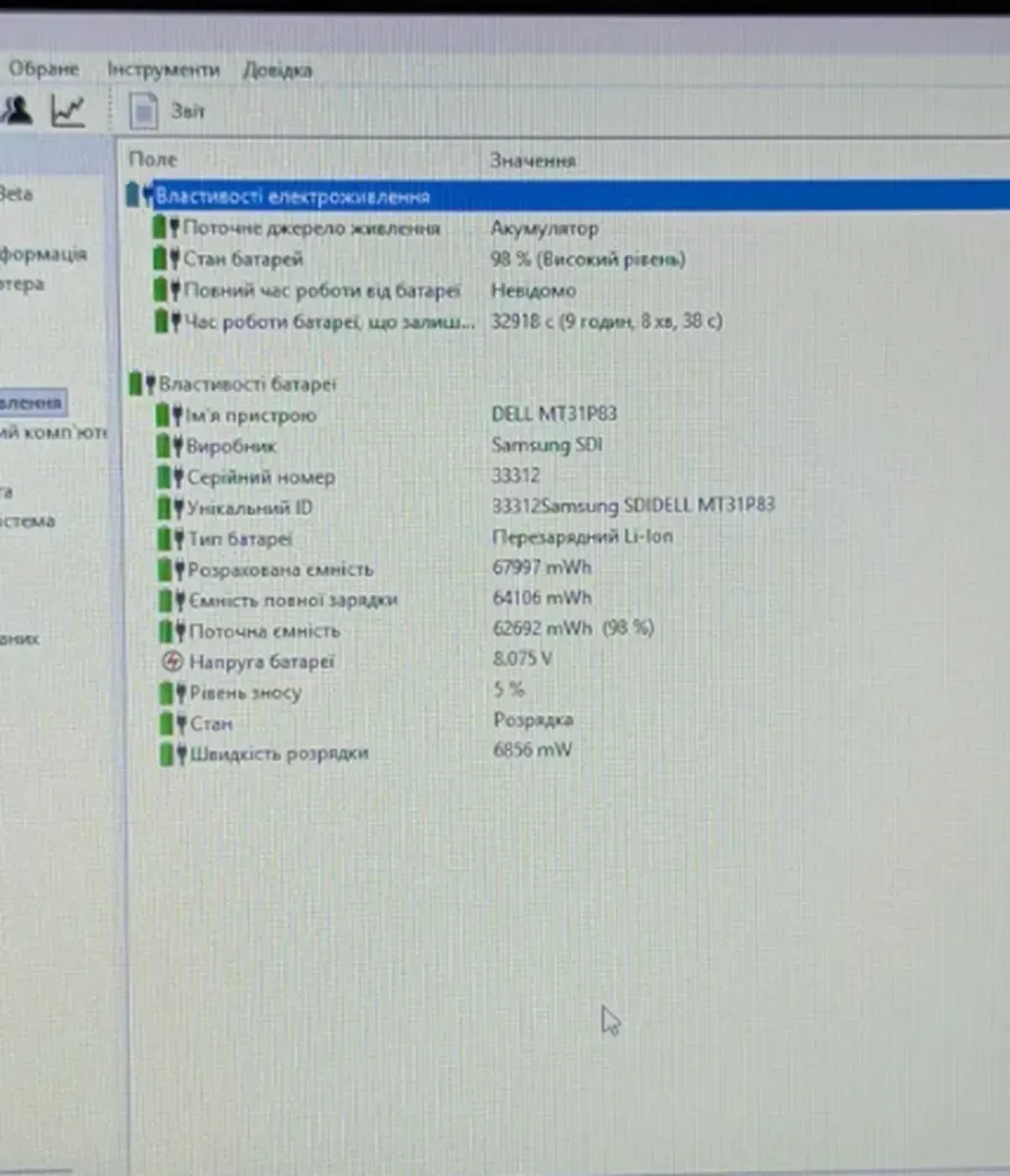Click the Звіт button label

[x=187, y=111]
